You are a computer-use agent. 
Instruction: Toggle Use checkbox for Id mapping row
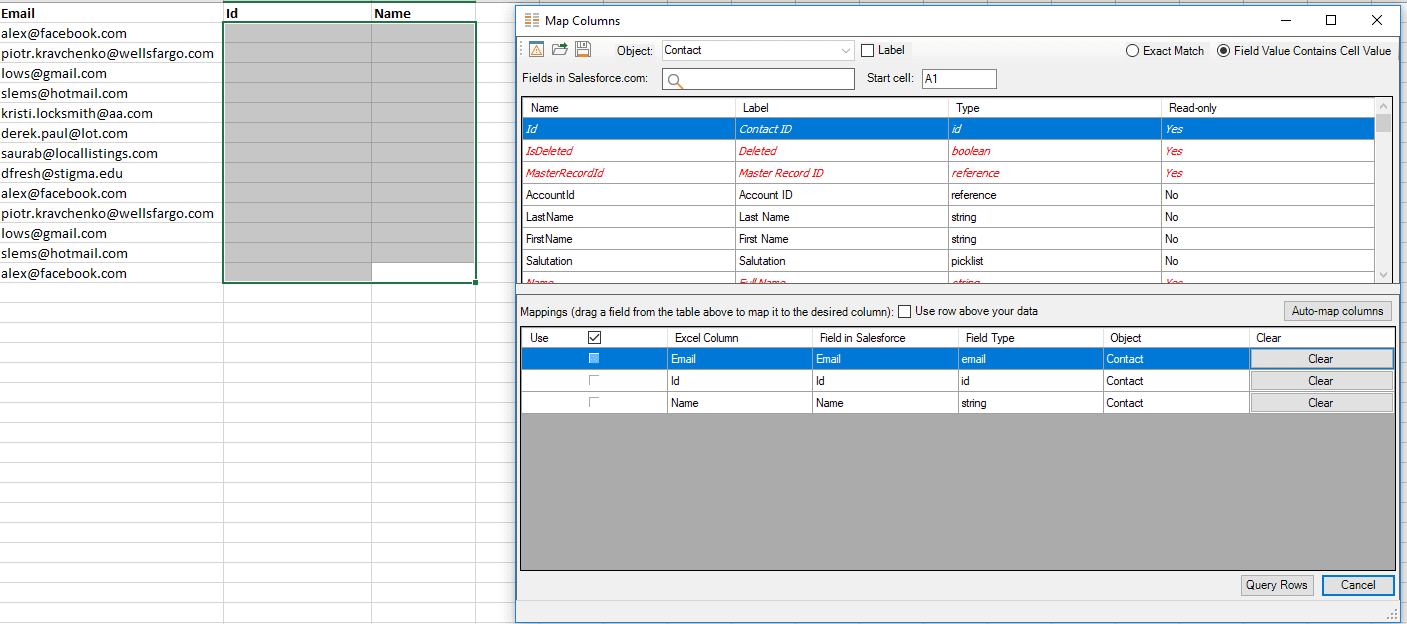594,380
